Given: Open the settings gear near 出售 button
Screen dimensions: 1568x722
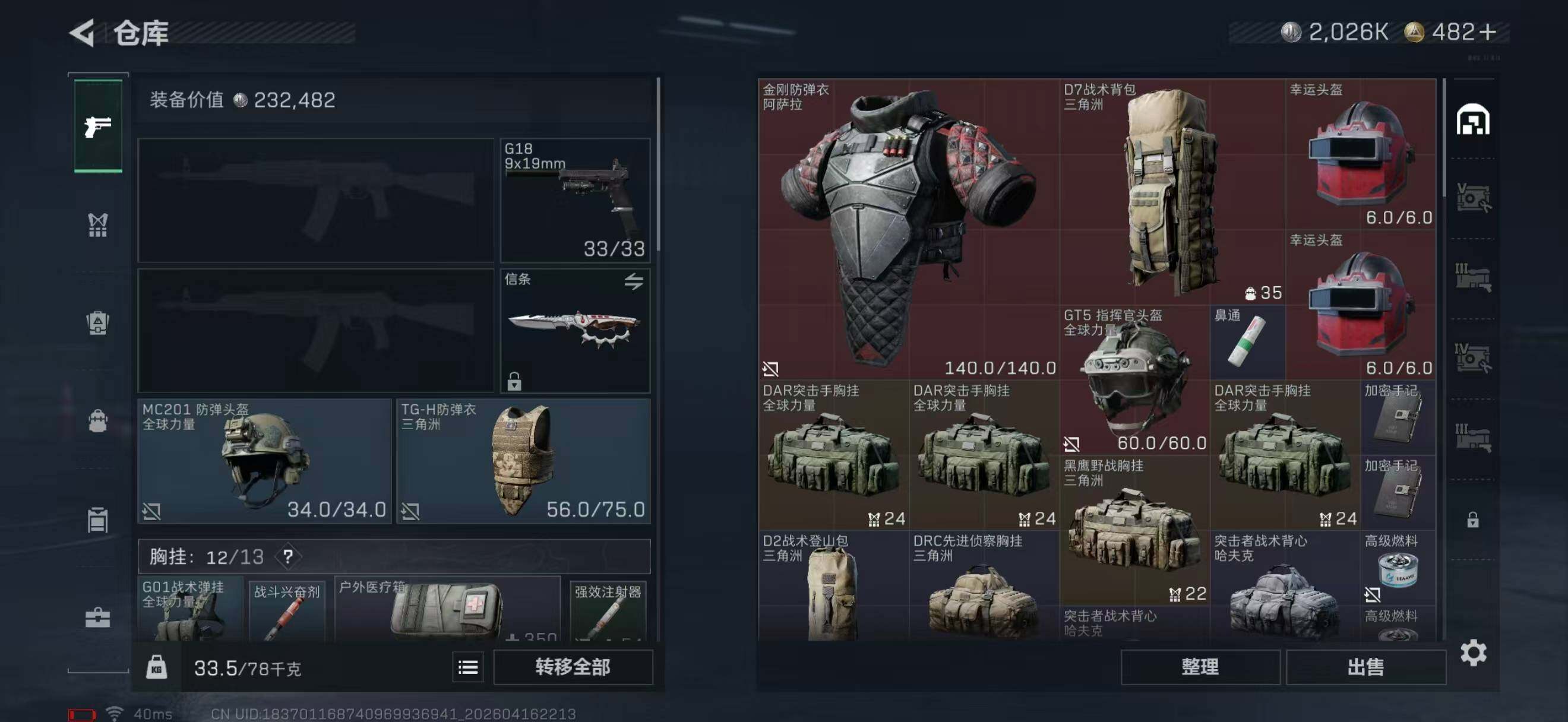Looking at the screenshot, I should 1473,653.
